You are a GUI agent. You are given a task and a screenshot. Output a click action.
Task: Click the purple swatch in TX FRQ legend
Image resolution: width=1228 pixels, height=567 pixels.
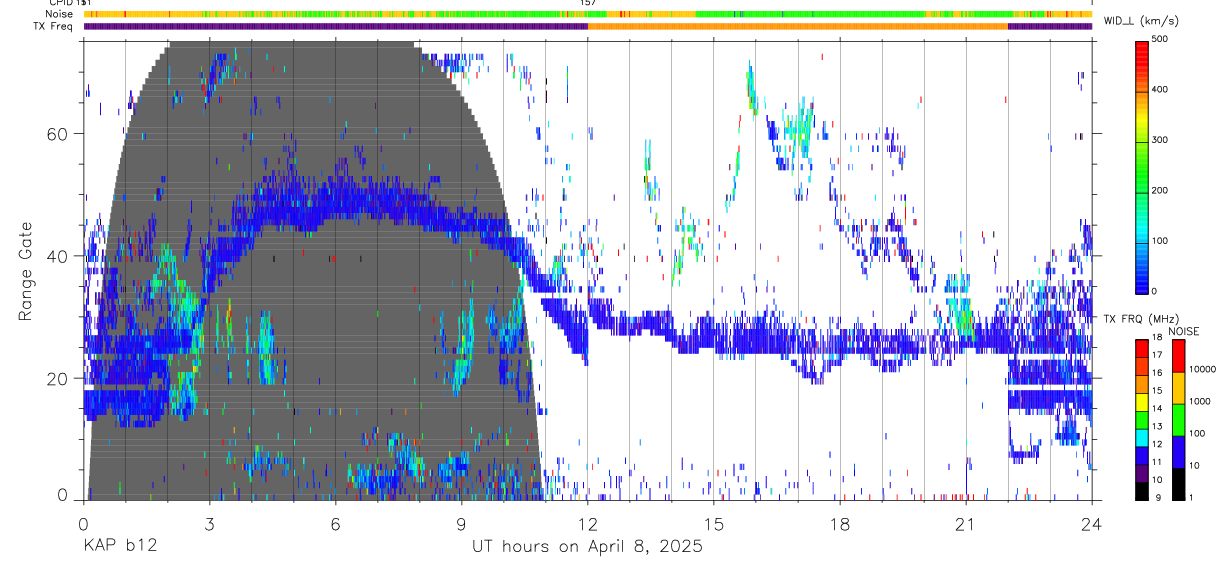pyautogui.click(x=1142, y=473)
